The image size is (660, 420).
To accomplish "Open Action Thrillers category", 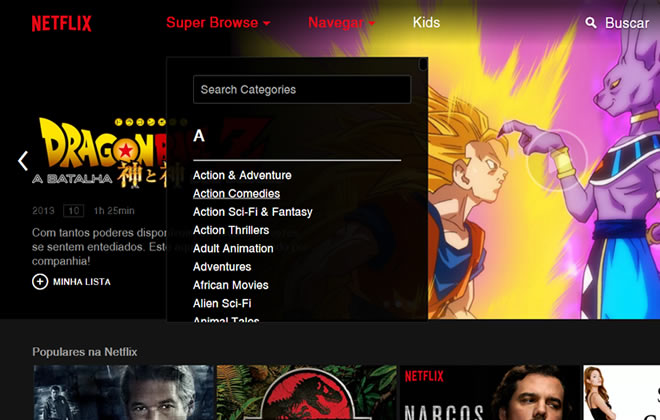I will coord(231,230).
